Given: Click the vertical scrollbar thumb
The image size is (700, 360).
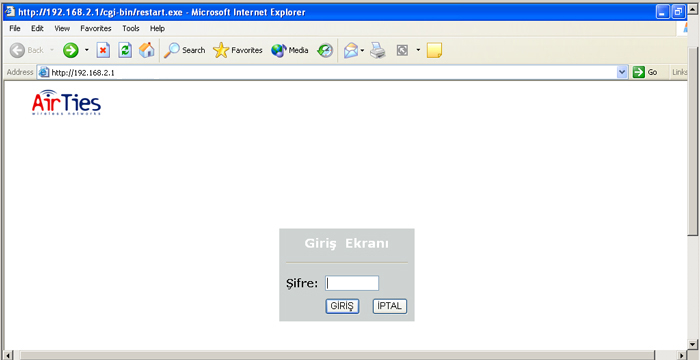Looking at the screenshot, I should coord(693,140).
